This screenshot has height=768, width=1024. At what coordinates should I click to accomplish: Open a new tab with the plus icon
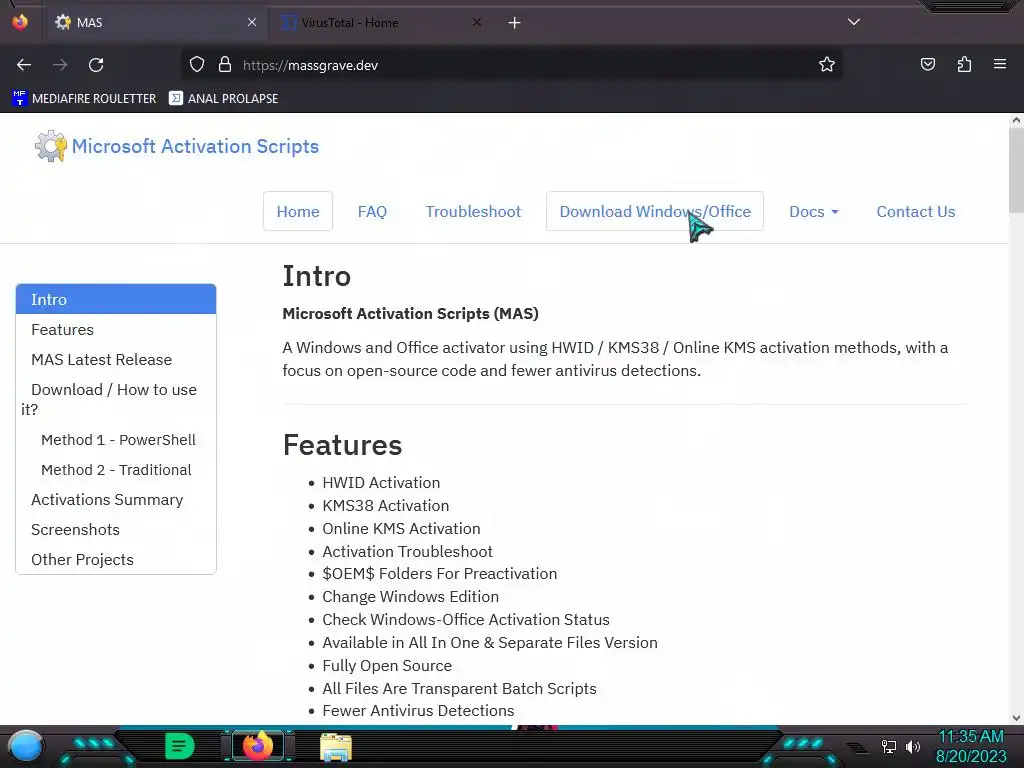click(x=515, y=23)
